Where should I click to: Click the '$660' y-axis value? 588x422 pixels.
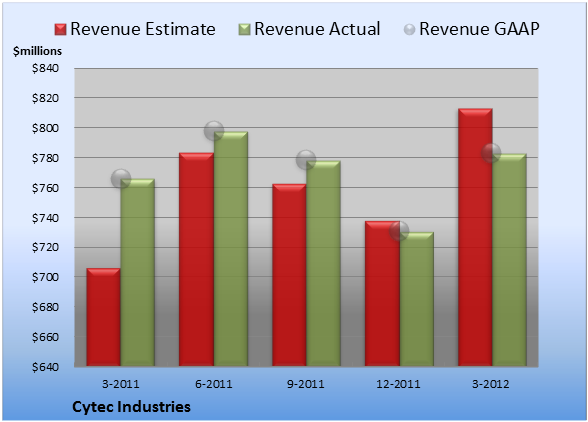pyautogui.click(x=45, y=337)
